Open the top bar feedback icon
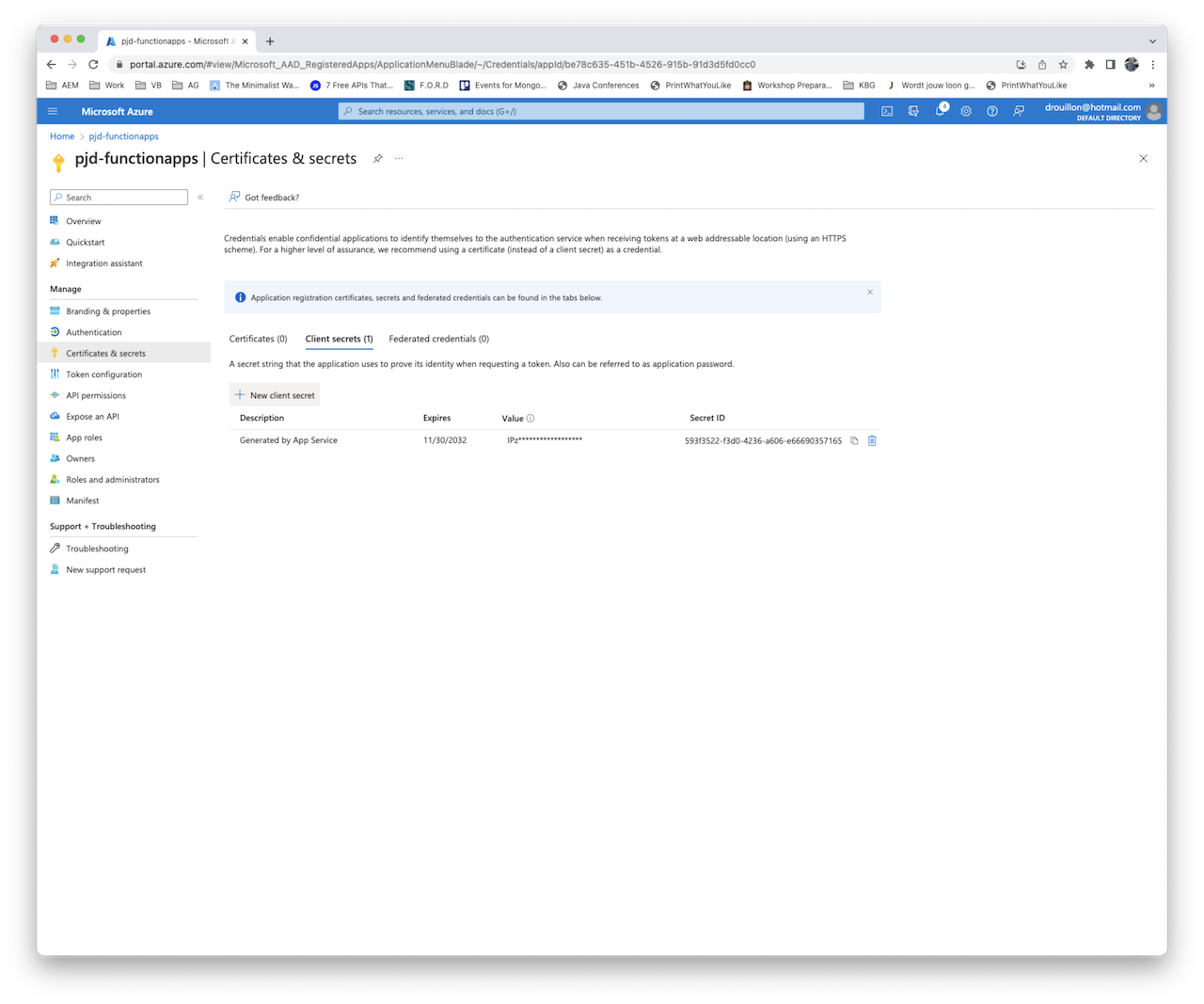The width and height of the screenshot is (1204, 1004). pyautogui.click(x=1019, y=111)
